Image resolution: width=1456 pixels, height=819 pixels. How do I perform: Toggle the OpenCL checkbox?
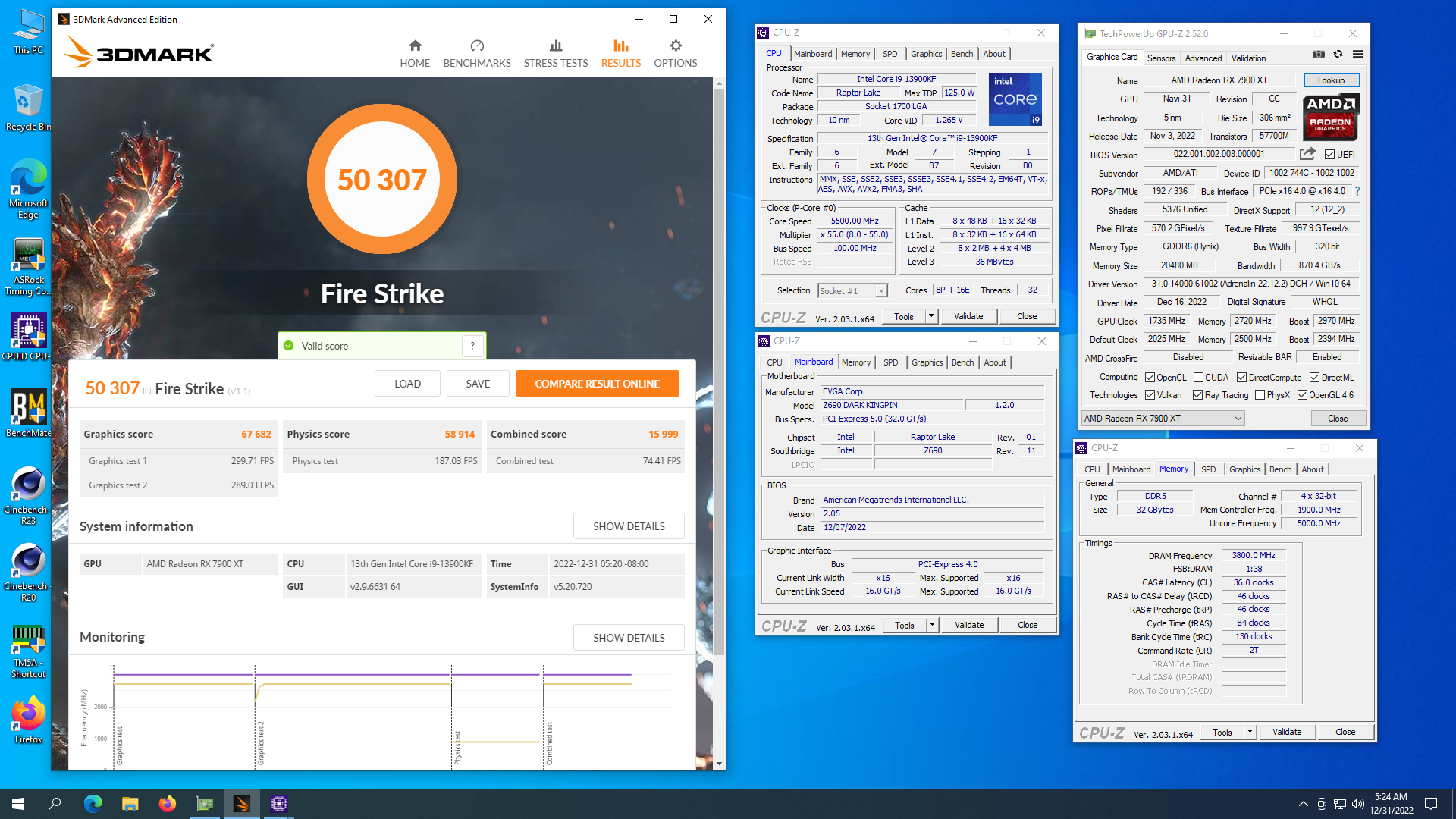click(x=1150, y=378)
